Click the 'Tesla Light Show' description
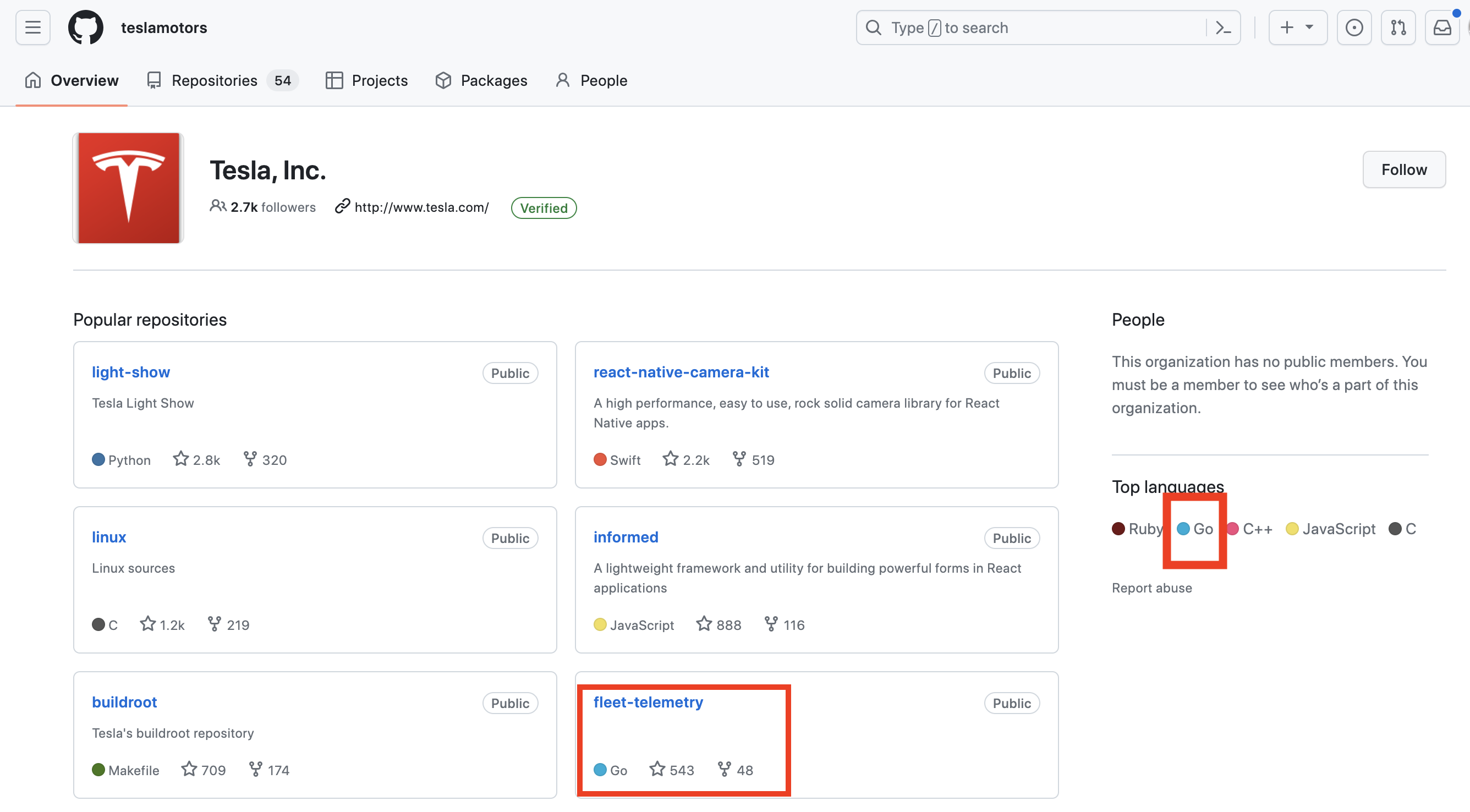 pos(142,403)
